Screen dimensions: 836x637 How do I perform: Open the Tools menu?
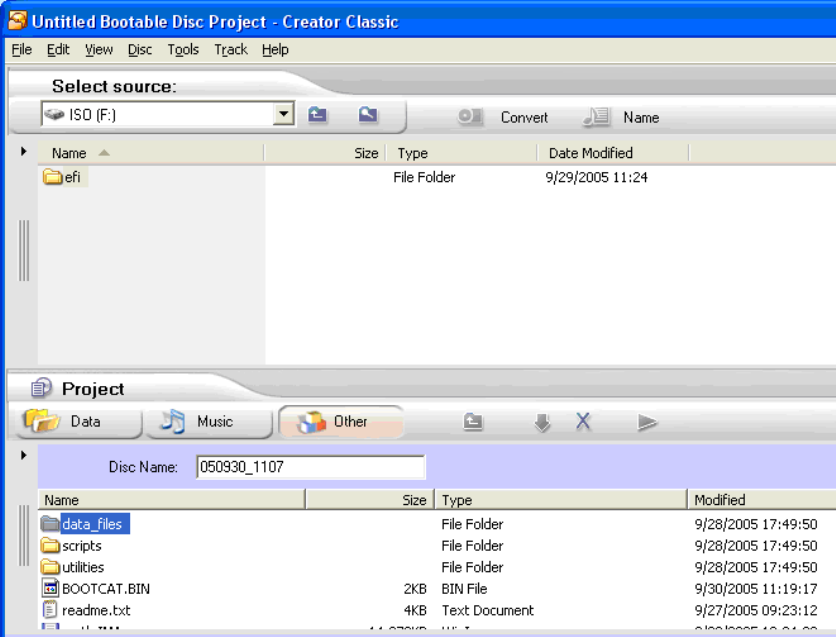(x=183, y=49)
